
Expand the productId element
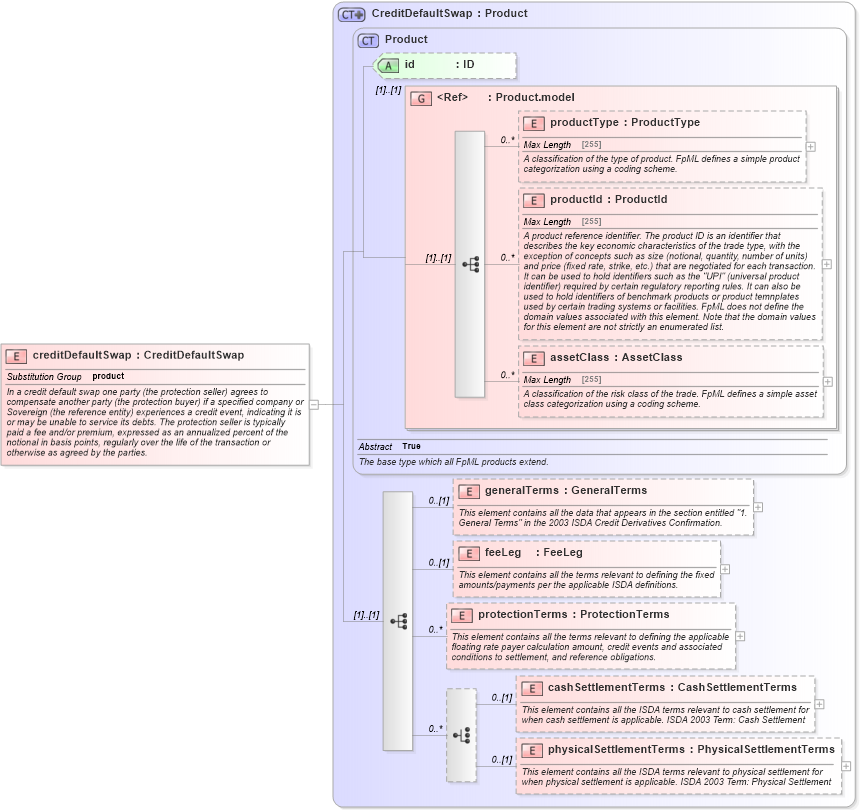827,264
